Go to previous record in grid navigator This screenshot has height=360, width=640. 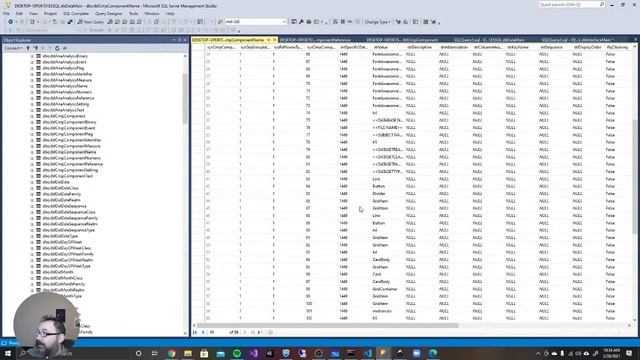click(203, 332)
